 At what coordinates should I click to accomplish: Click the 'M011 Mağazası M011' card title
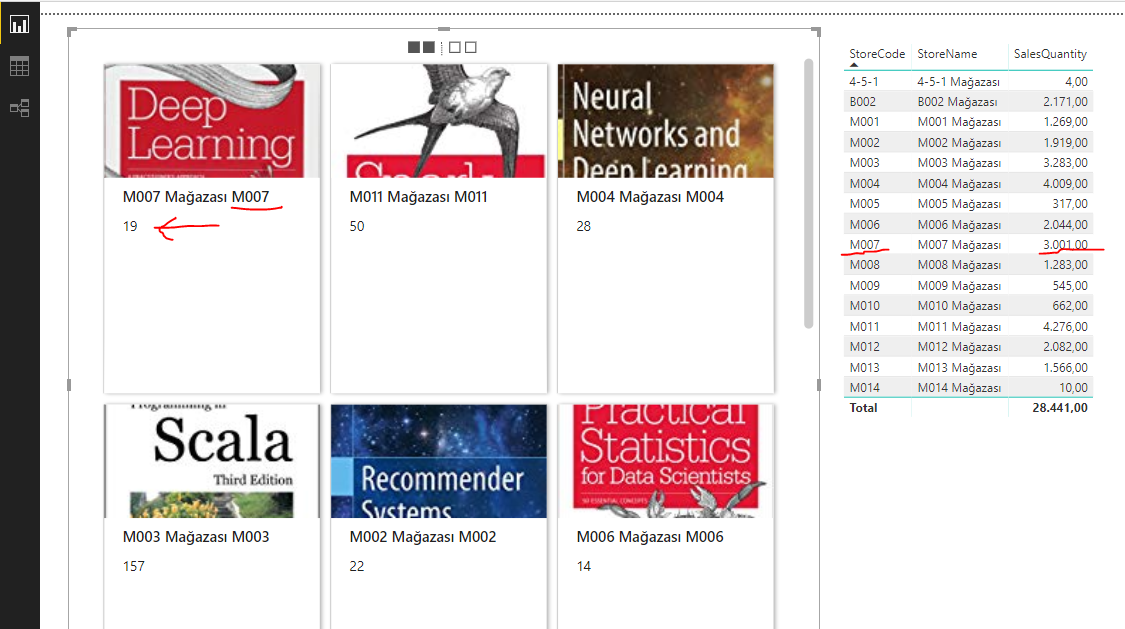point(418,197)
